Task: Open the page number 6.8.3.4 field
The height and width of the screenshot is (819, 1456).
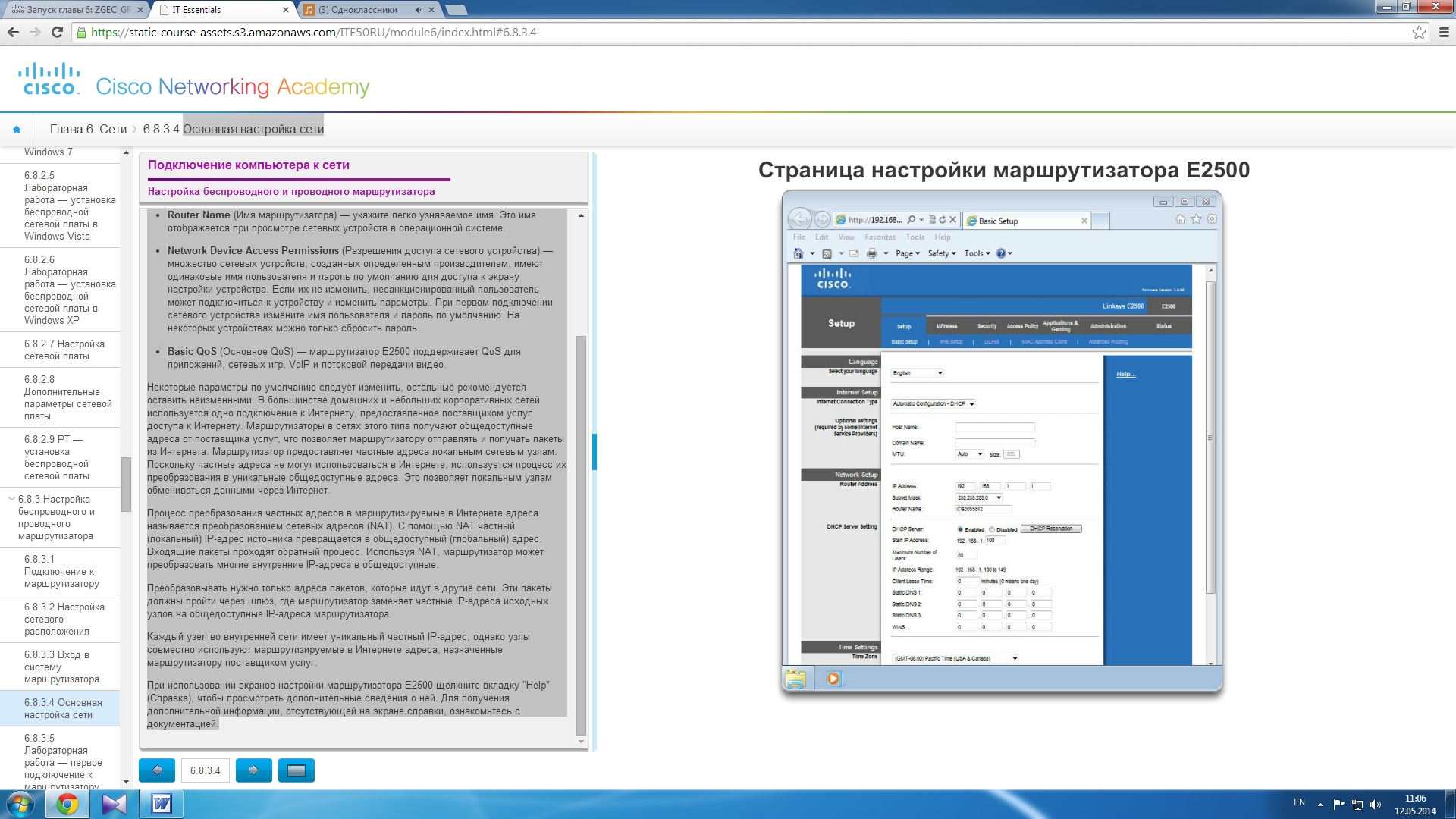Action: (206, 770)
